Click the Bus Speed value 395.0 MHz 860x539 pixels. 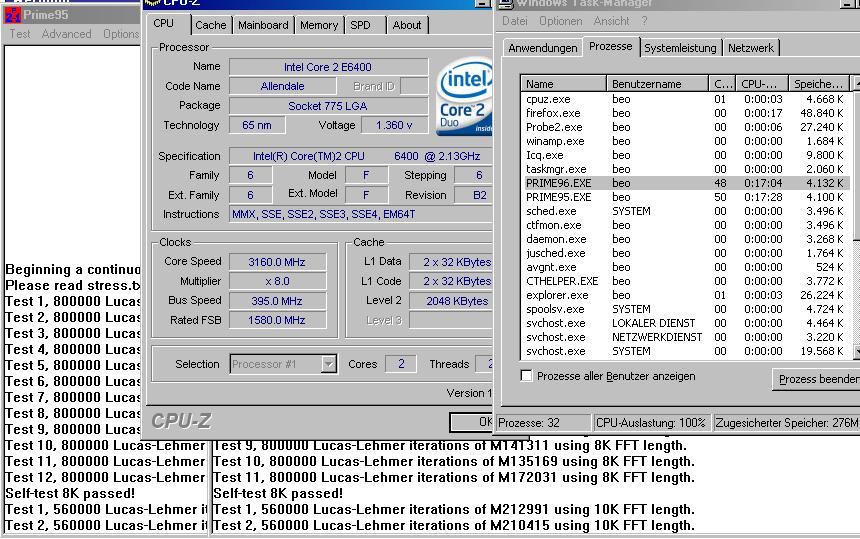(277, 301)
